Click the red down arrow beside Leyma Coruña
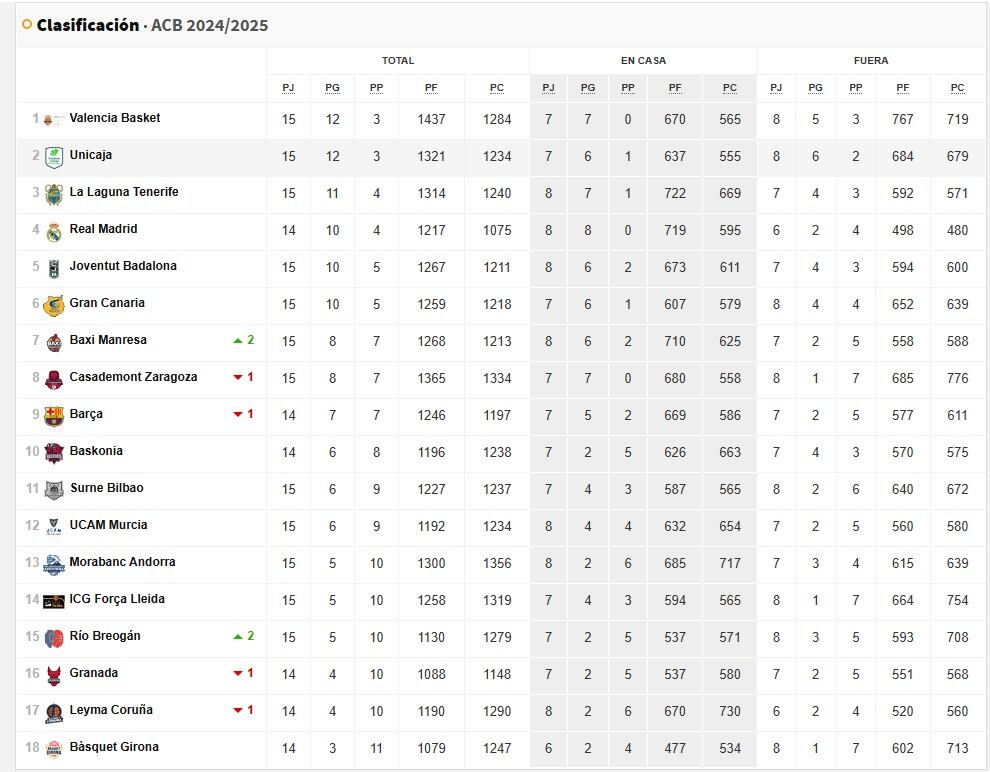 coord(238,711)
